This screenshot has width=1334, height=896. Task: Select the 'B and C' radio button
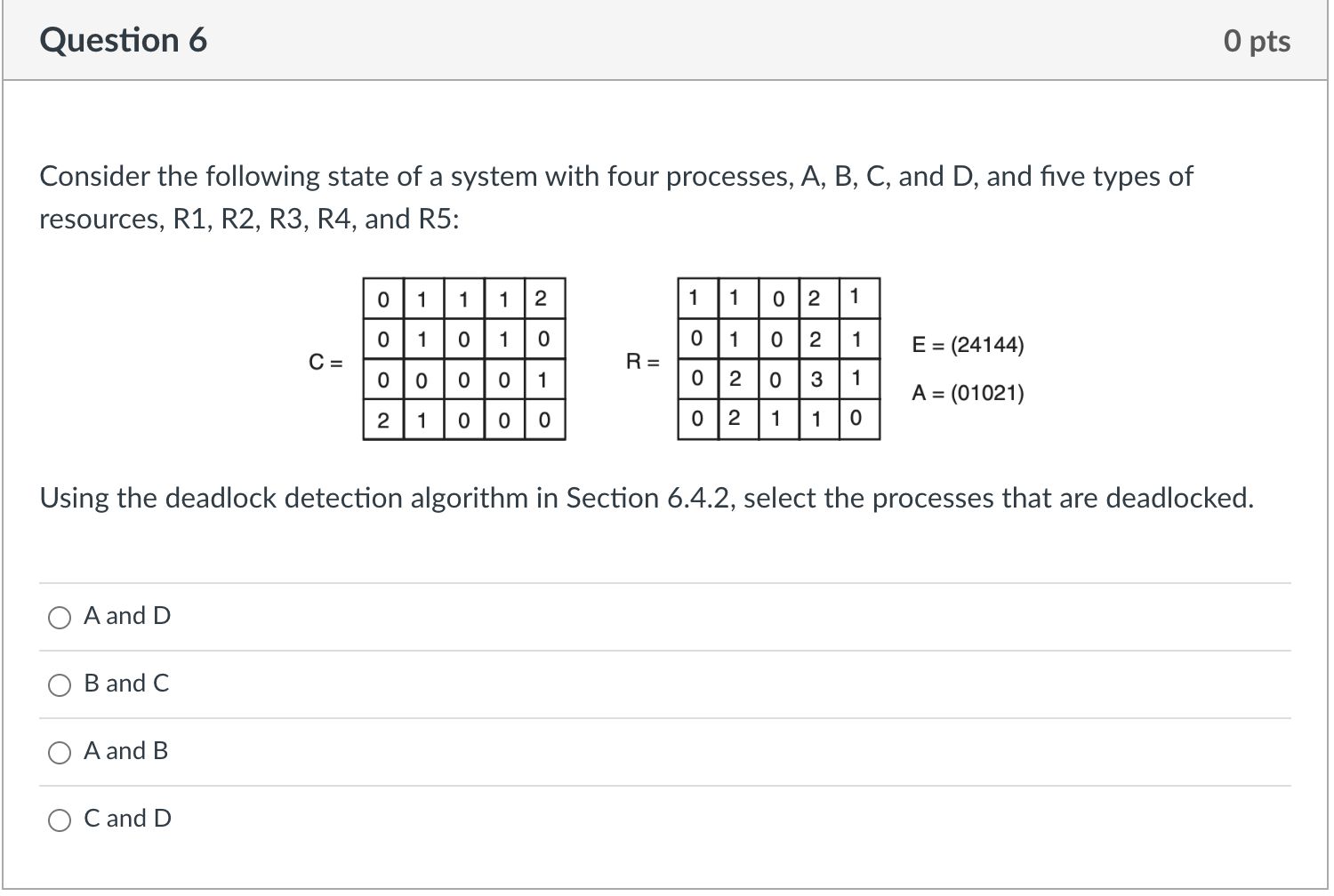tap(60, 684)
